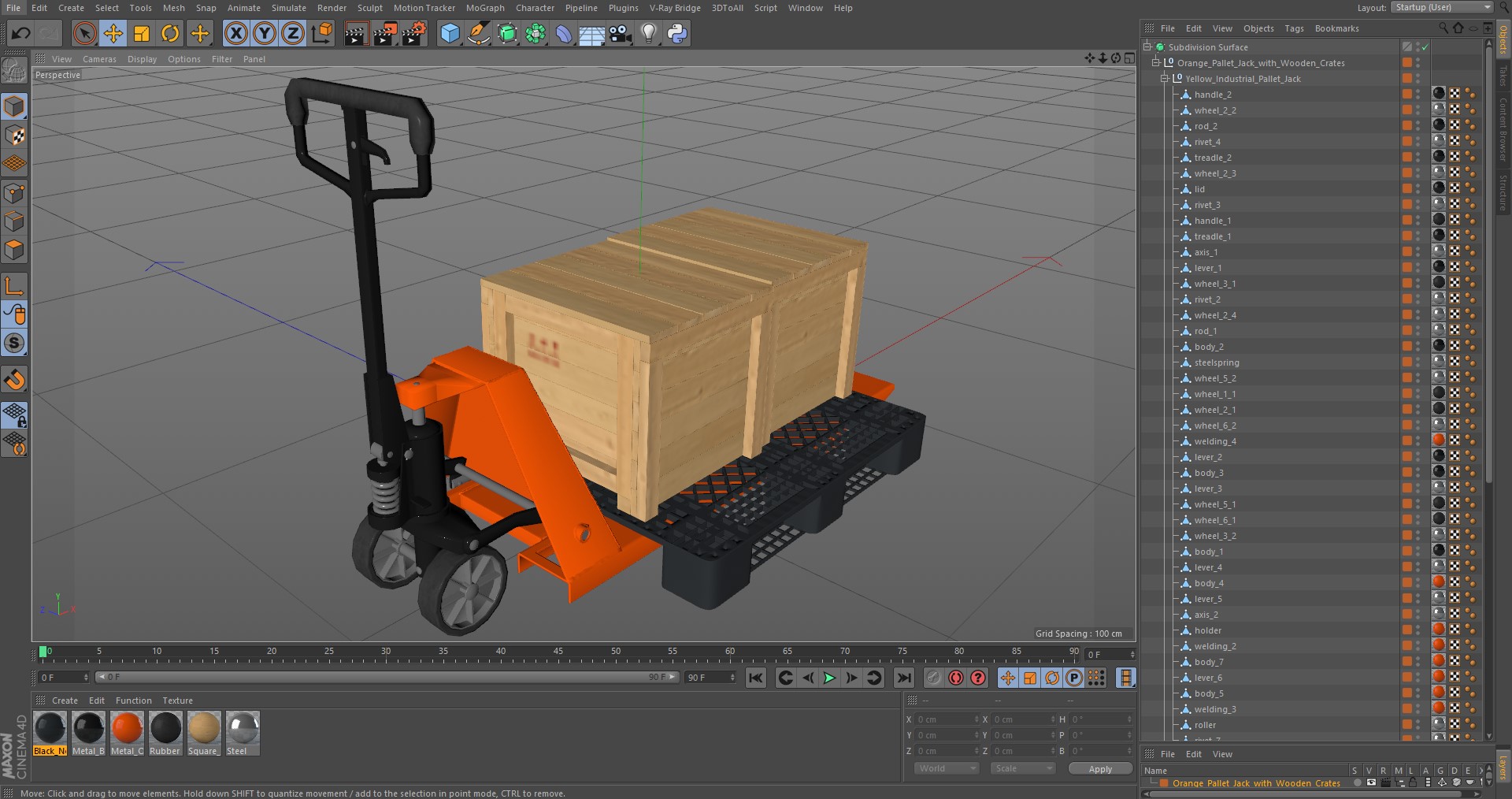Switch to Model mode in left toolbar

click(x=14, y=106)
